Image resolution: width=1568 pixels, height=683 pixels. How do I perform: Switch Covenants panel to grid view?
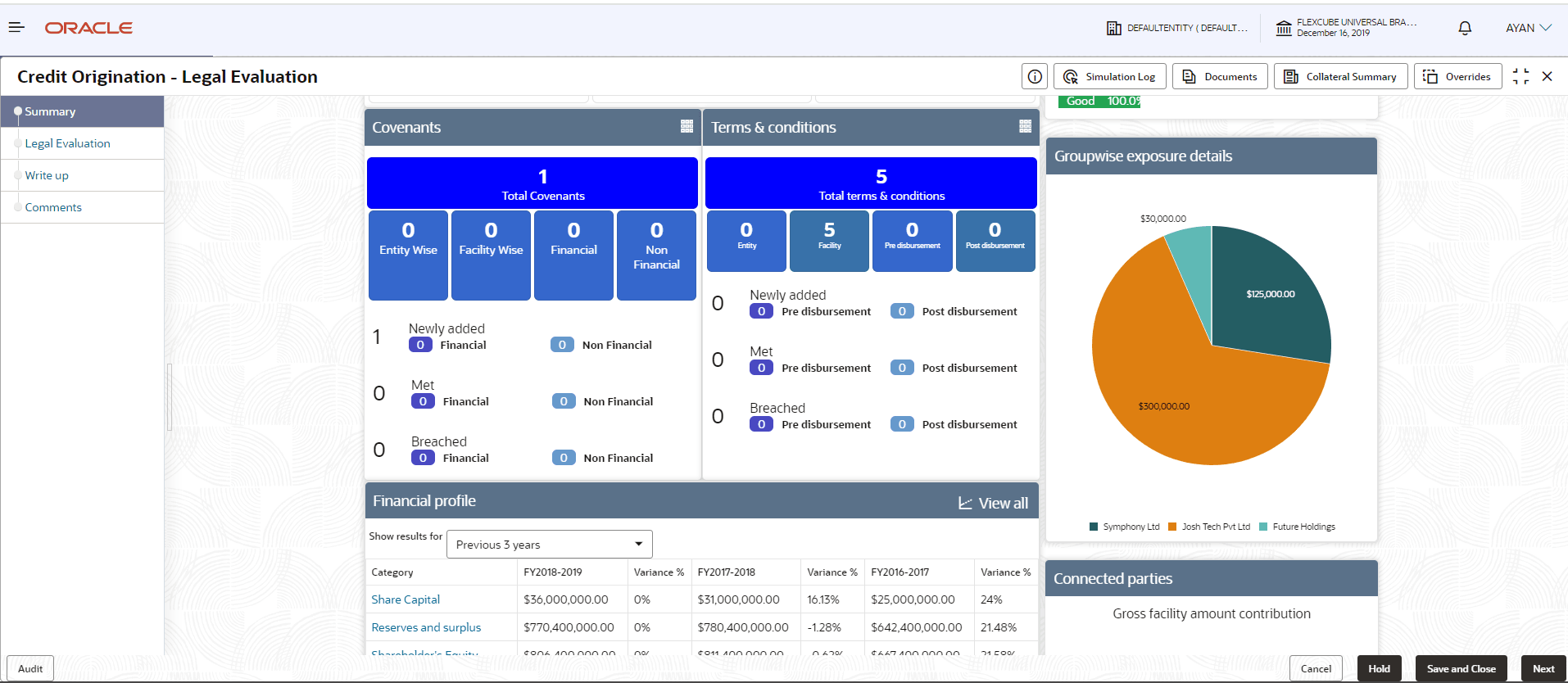click(687, 126)
